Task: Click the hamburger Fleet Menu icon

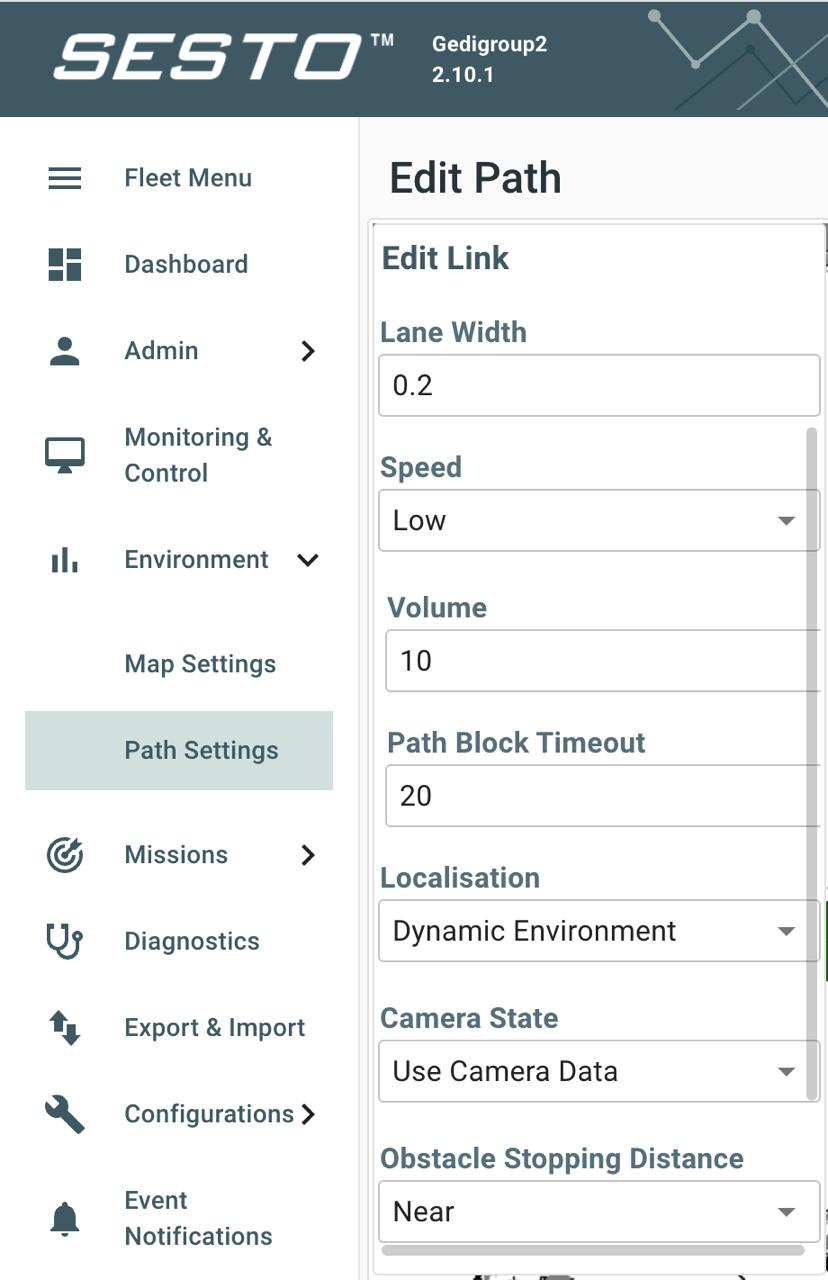Action: (65, 178)
